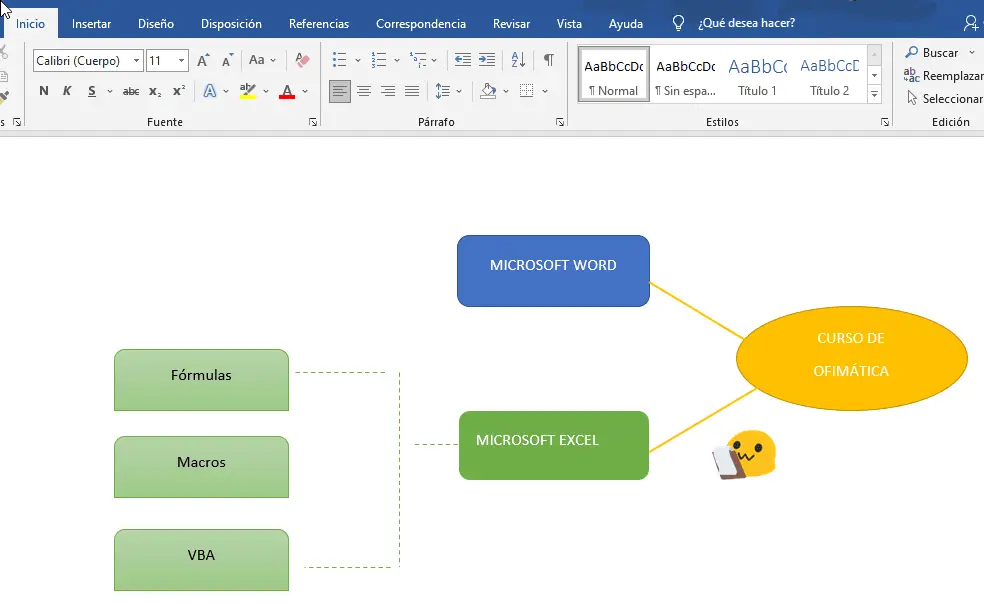This screenshot has height=604, width=984.
Task: Expand font color dropdown arrow
Action: 305,92
